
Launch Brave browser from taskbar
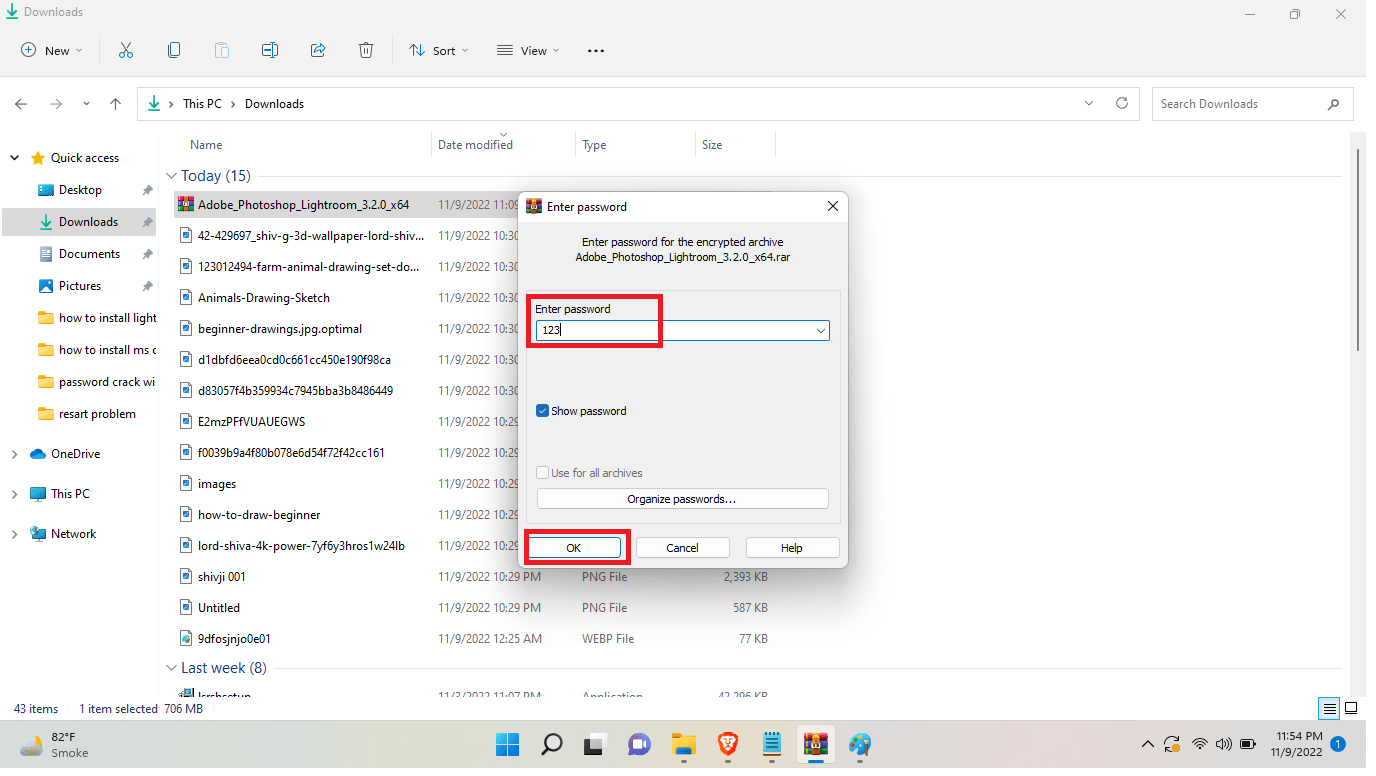click(x=728, y=744)
